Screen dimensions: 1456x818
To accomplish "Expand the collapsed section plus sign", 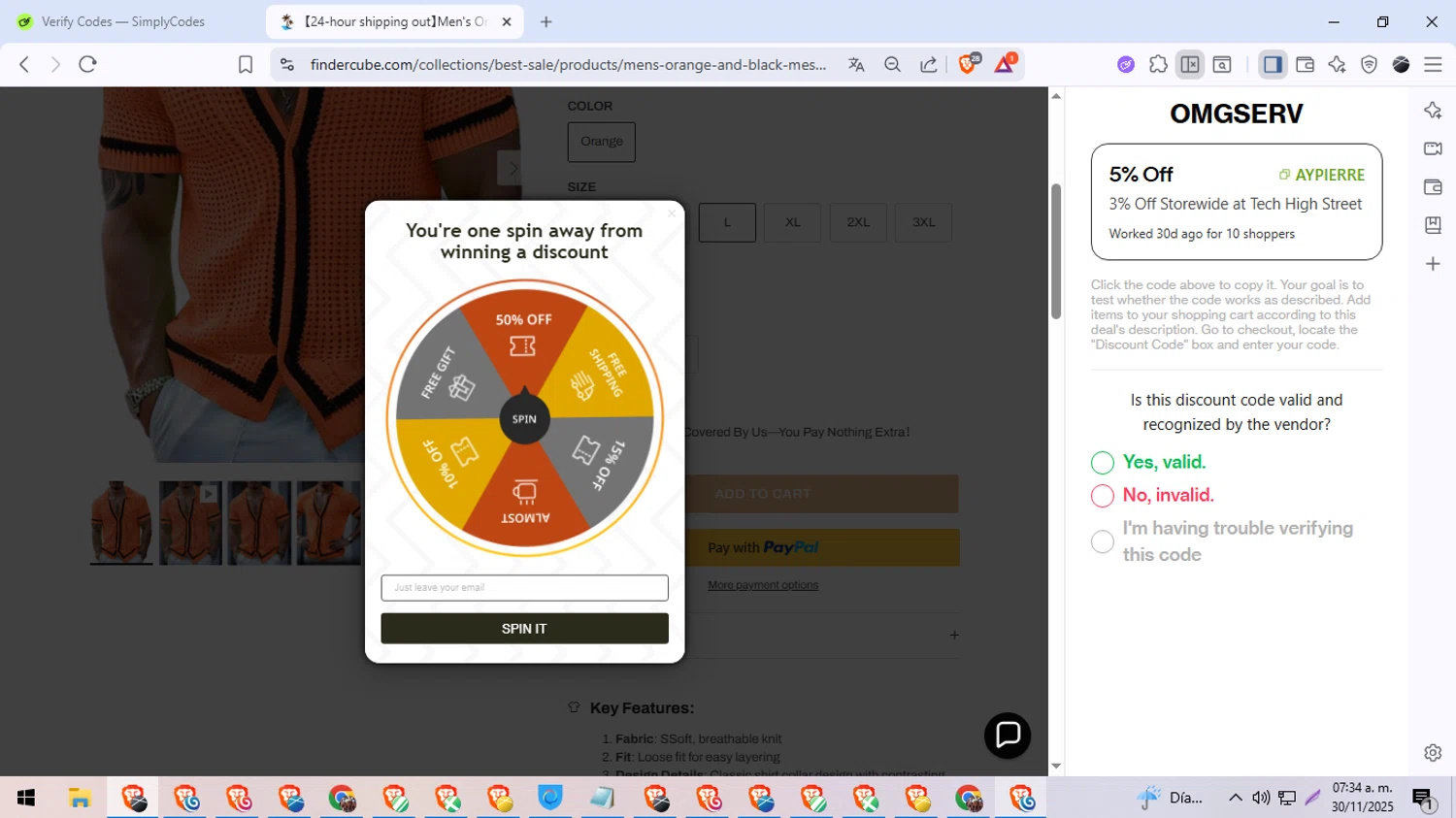I will pyautogui.click(x=954, y=635).
